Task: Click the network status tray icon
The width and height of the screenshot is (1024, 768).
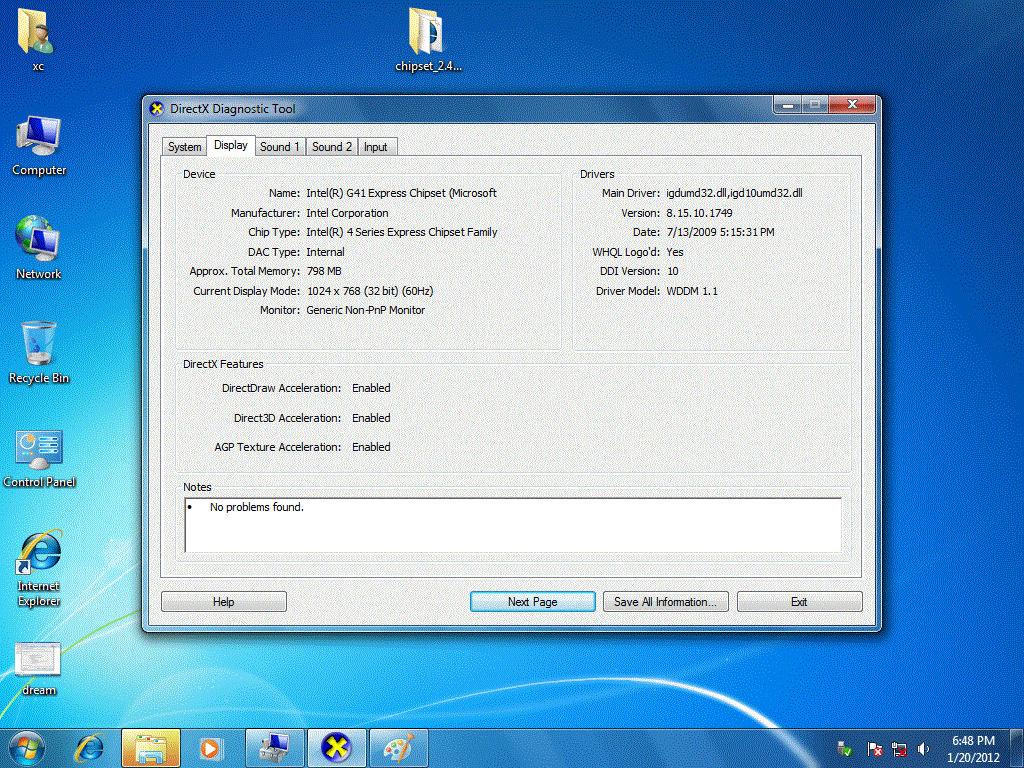Action: pos(898,748)
